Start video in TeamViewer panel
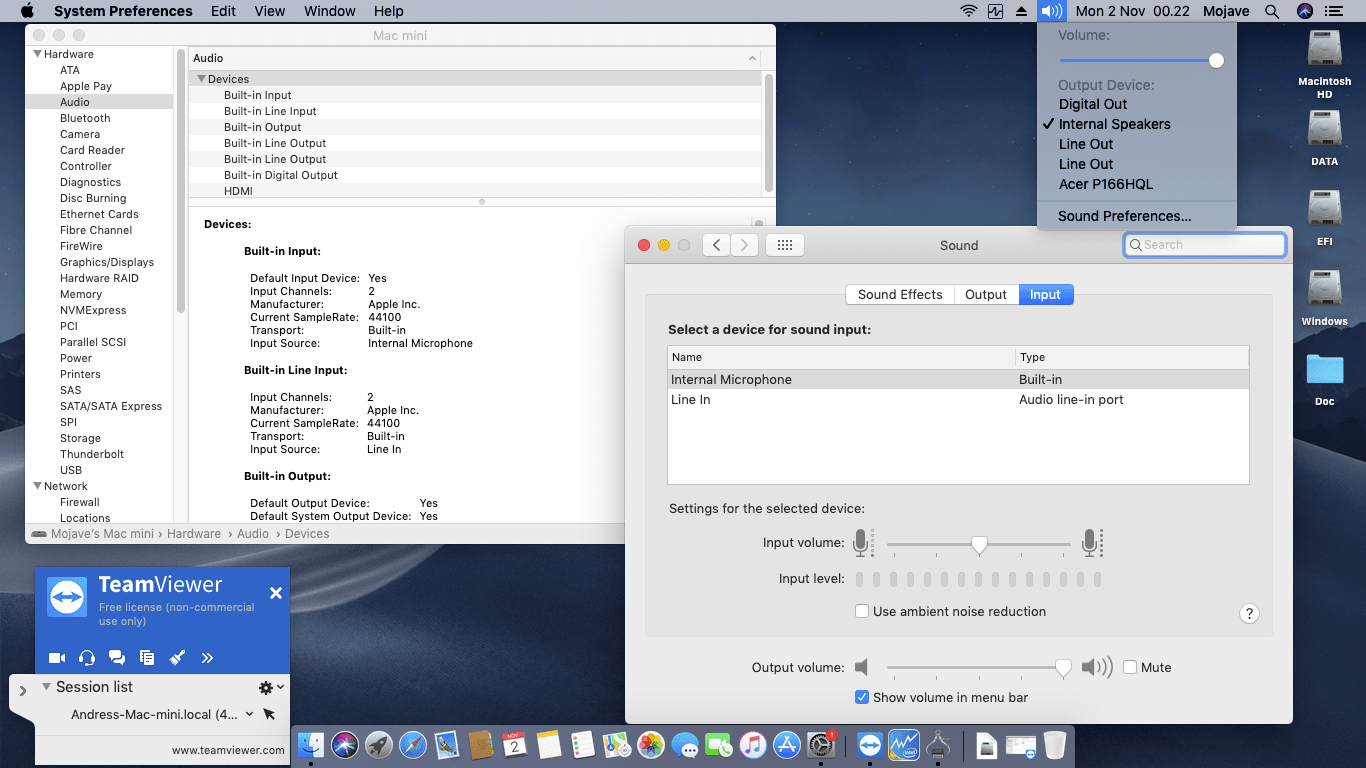Screen dimensions: 1366x768 point(57,658)
